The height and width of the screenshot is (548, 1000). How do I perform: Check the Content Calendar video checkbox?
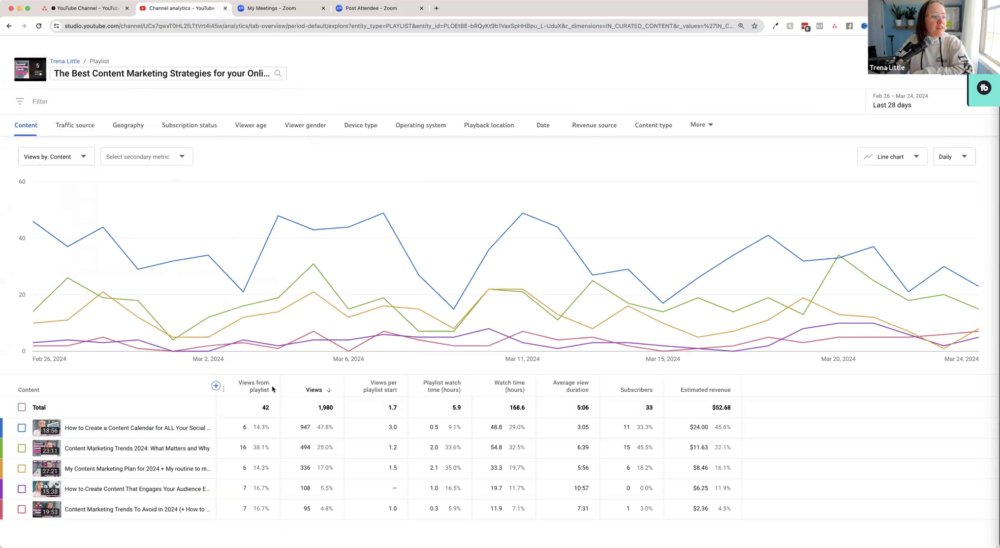[22, 427]
